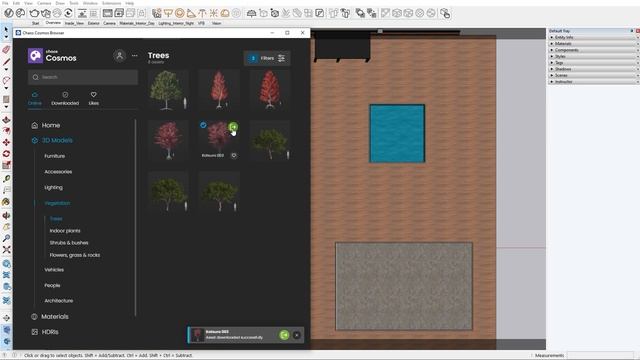This screenshot has height=360, width=640.
Task: Open Shrubs & bushes subcategory
Action: (69, 243)
